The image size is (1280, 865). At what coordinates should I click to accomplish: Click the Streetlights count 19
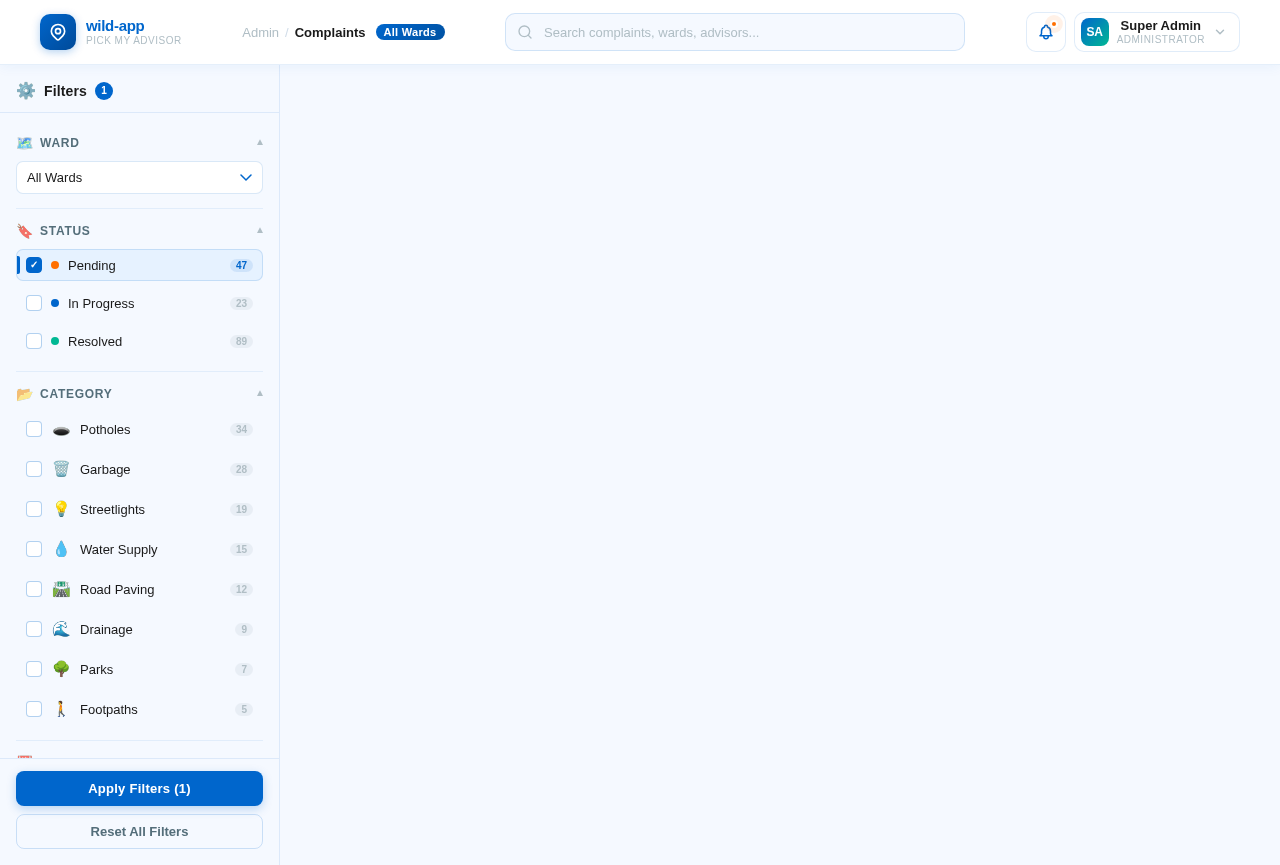(x=241, y=509)
